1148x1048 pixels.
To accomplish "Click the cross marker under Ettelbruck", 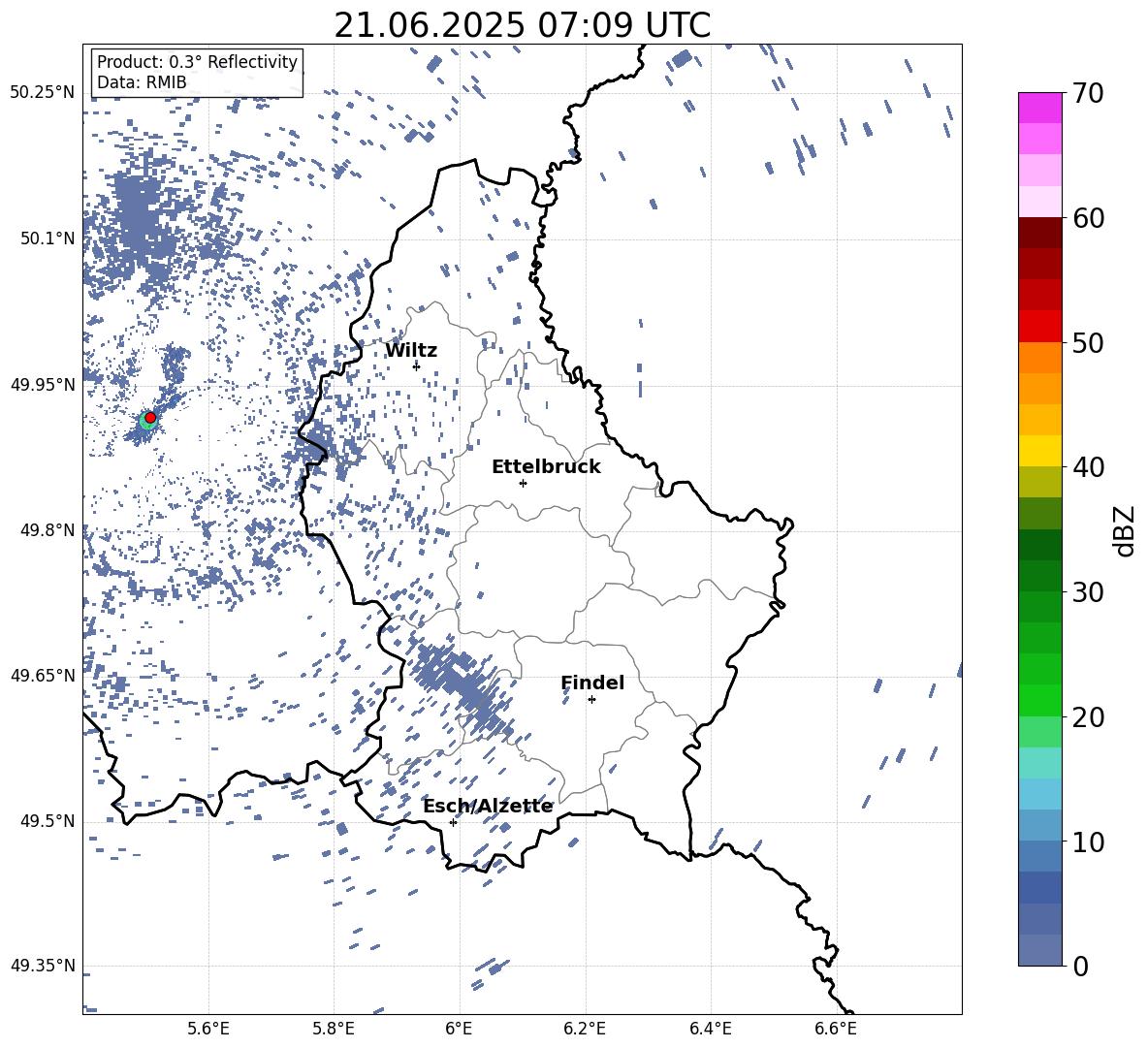I will click(523, 483).
